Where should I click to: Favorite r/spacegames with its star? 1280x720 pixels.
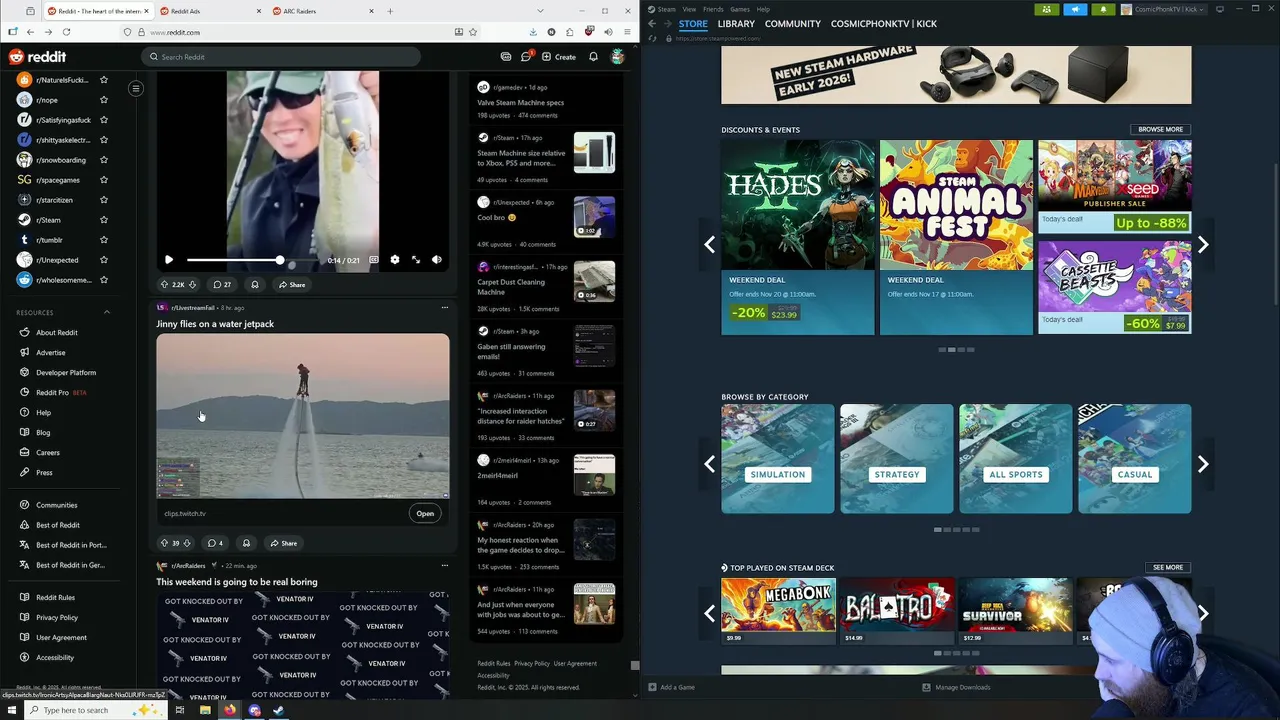point(104,180)
